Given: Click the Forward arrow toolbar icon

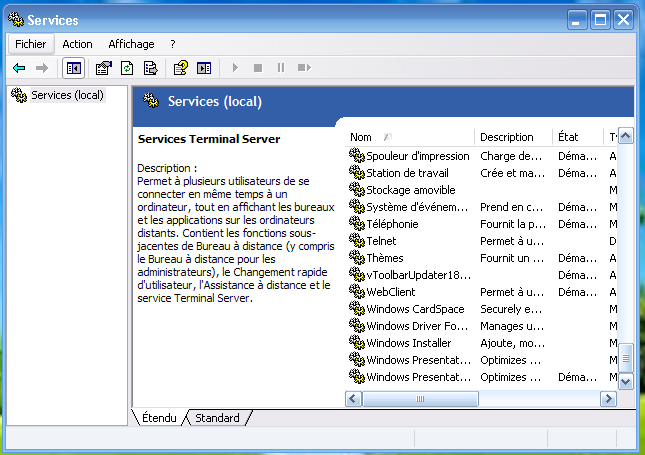Looking at the screenshot, I should click(42, 68).
